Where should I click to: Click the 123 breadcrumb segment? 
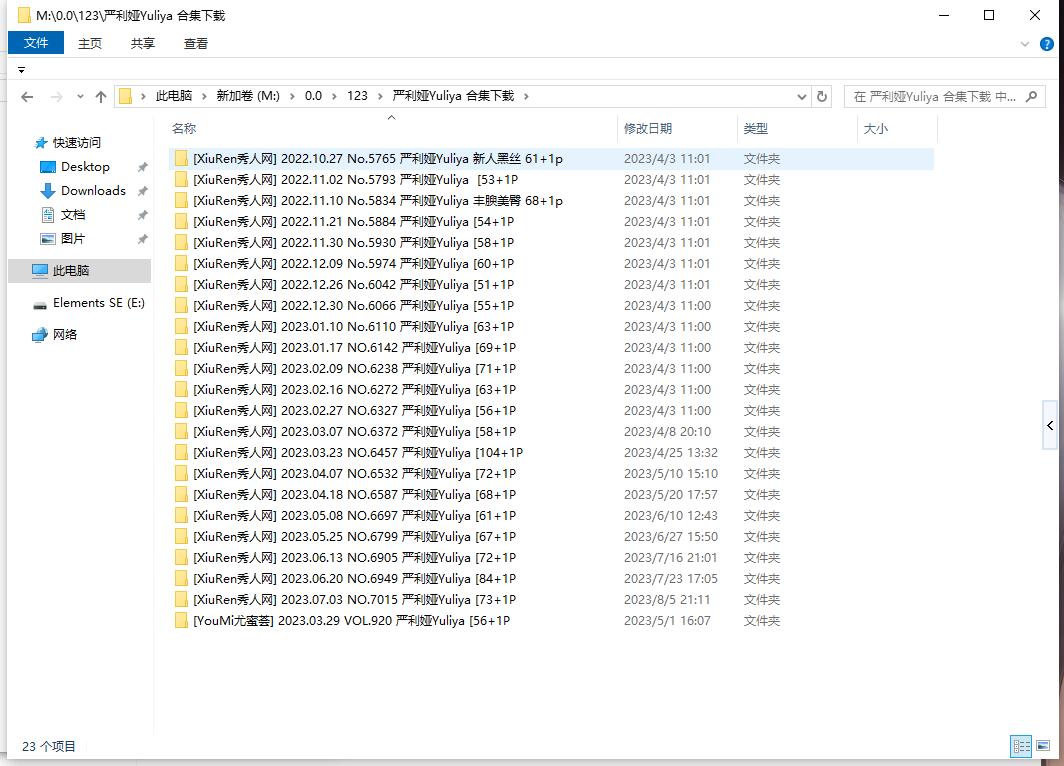(x=357, y=96)
